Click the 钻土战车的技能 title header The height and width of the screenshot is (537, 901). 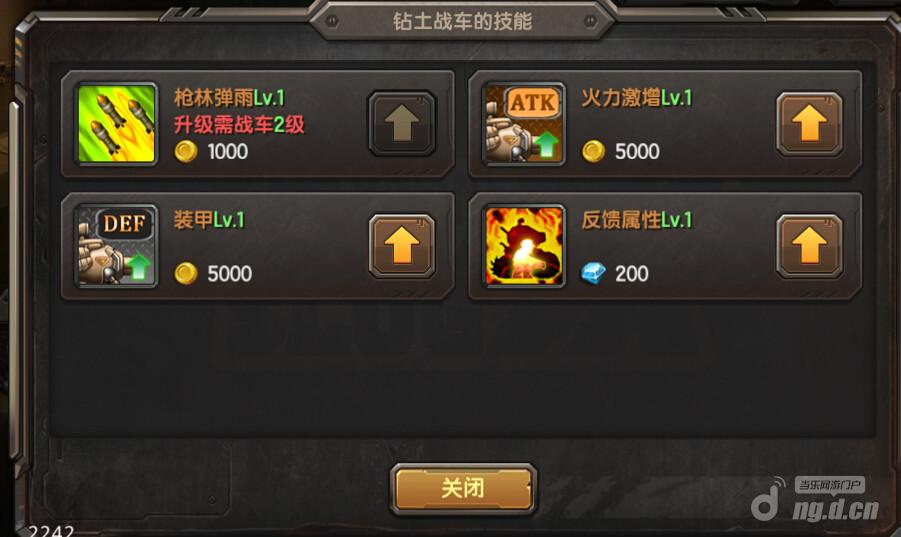[462, 21]
